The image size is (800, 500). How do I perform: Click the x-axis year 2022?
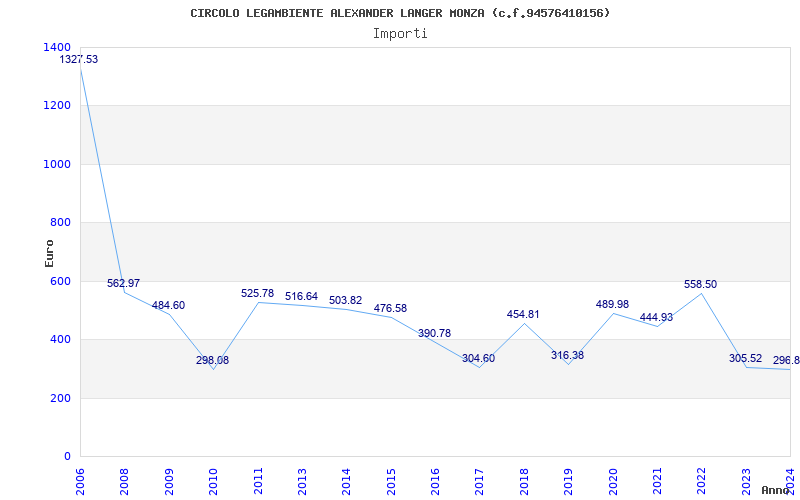coord(702,481)
